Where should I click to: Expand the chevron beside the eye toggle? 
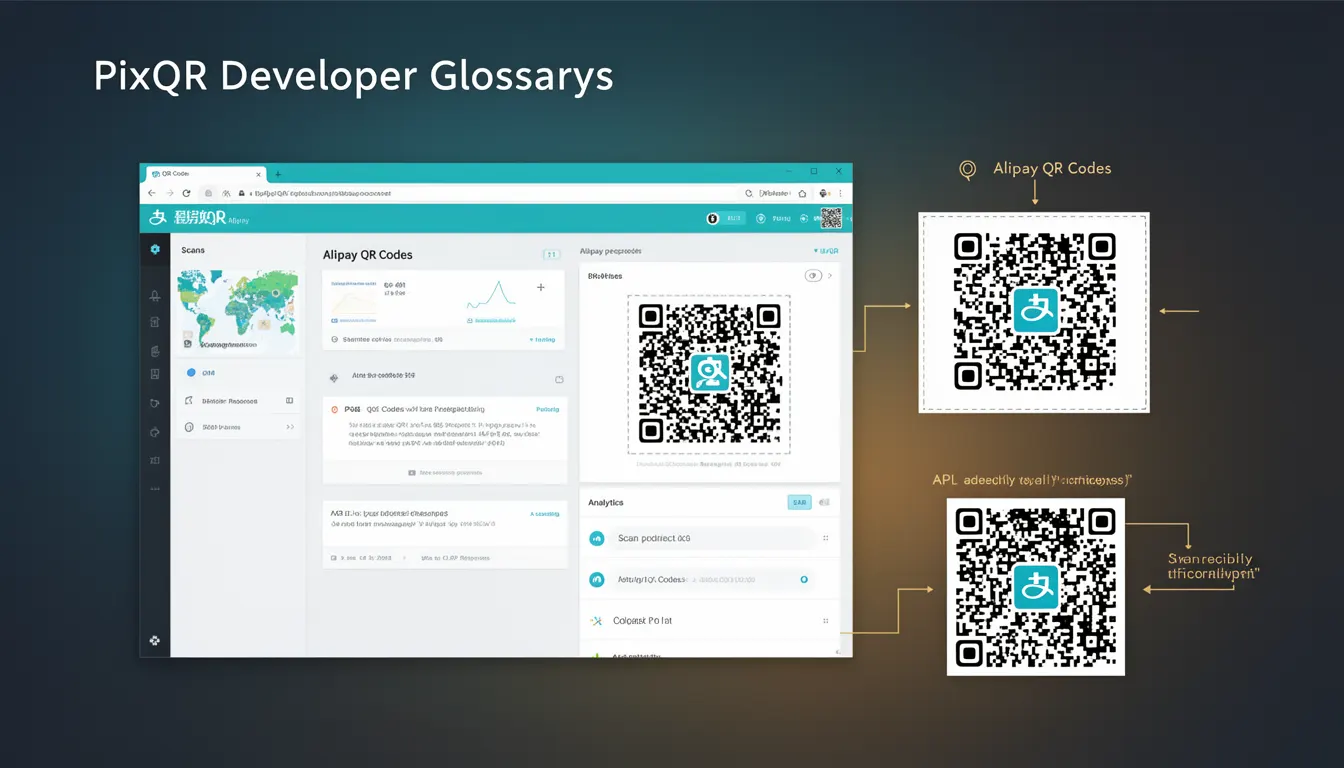[830, 276]
